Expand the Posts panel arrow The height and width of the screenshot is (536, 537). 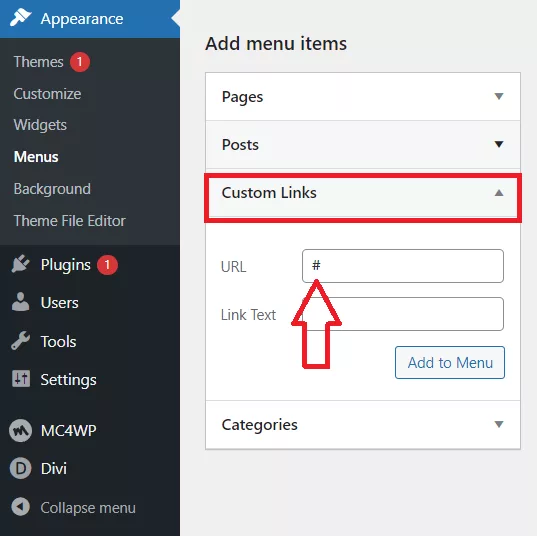tap(499, 144)
